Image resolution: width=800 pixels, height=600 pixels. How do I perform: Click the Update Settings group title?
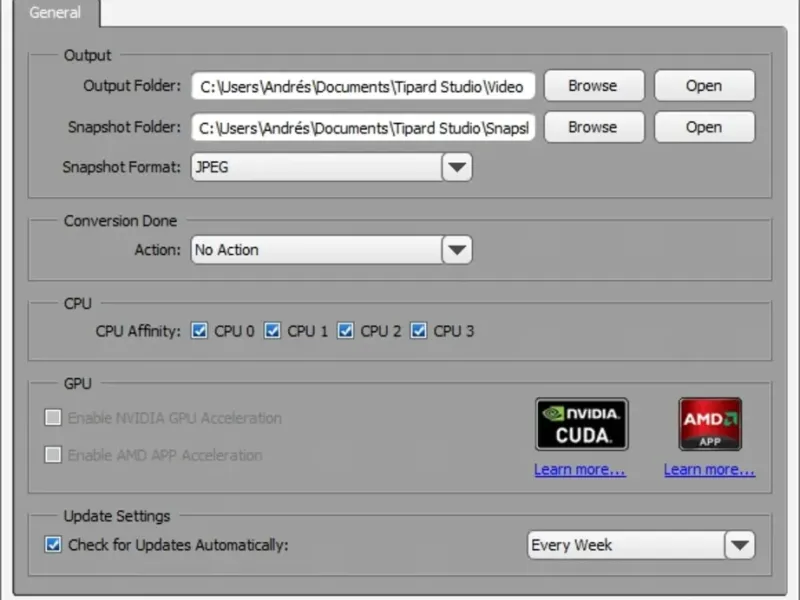pyautogui.click(x=117, y=516)
